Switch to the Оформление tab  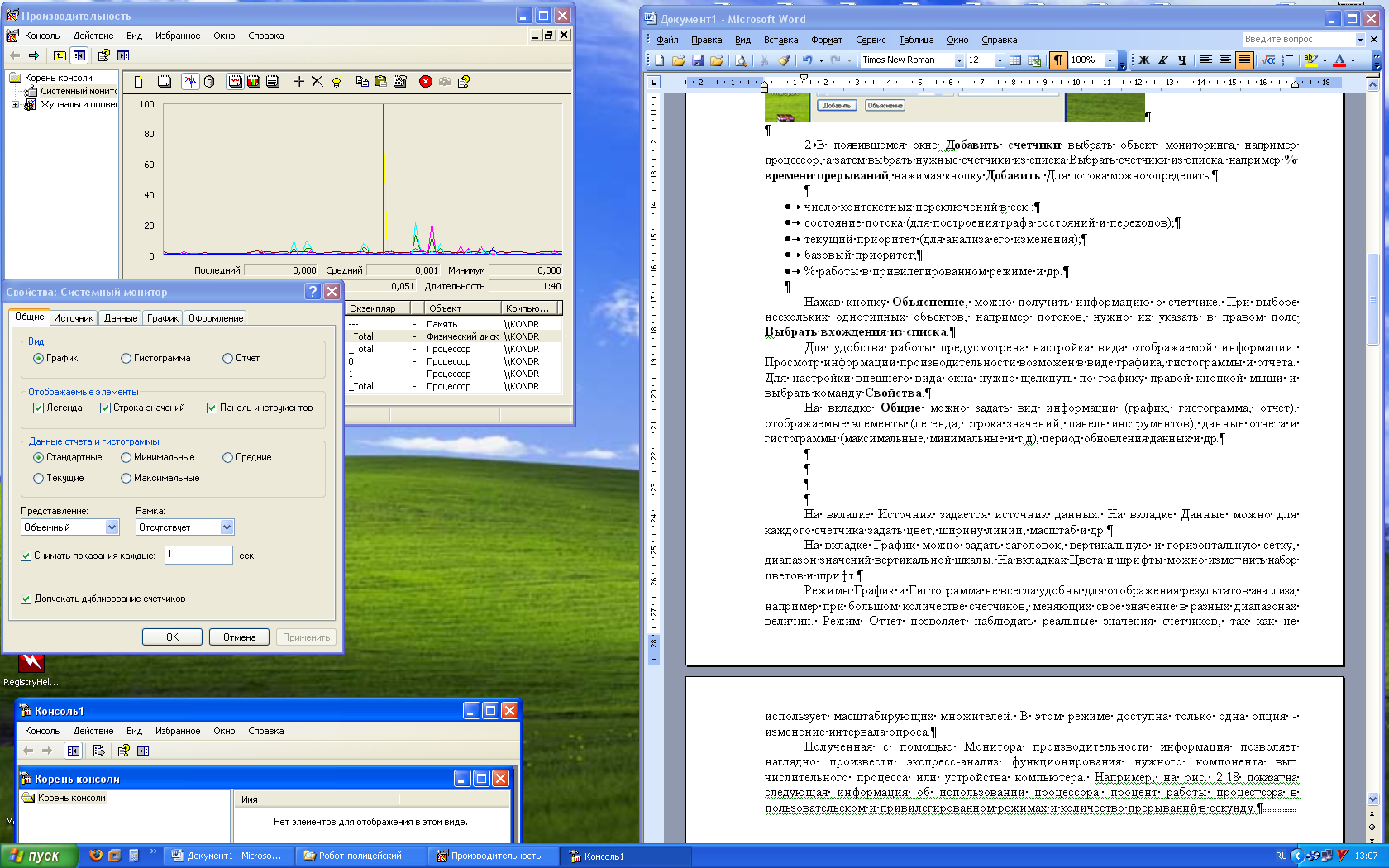point(216,318)
